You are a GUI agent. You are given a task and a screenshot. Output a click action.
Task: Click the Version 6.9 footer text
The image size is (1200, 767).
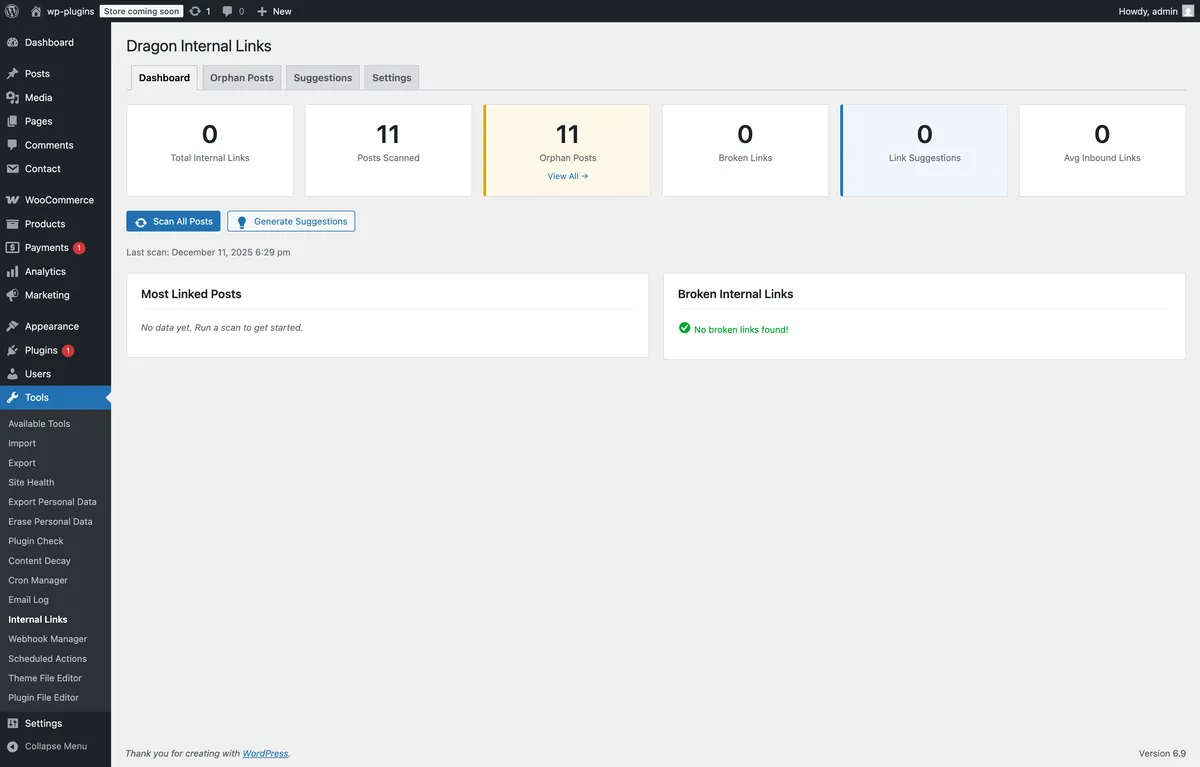[x=1162, y=753]
